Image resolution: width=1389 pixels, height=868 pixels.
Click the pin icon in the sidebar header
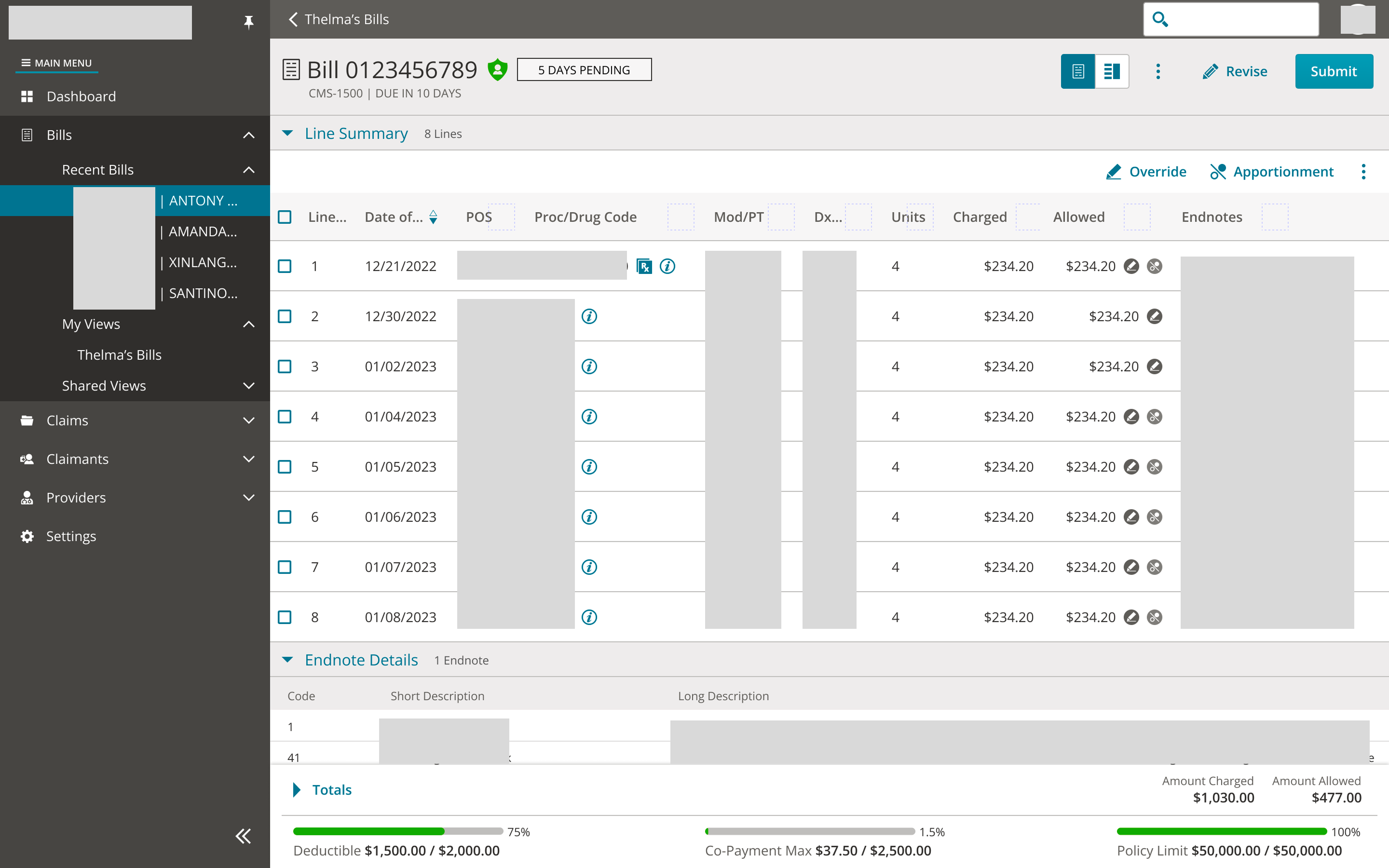(248, 22)
